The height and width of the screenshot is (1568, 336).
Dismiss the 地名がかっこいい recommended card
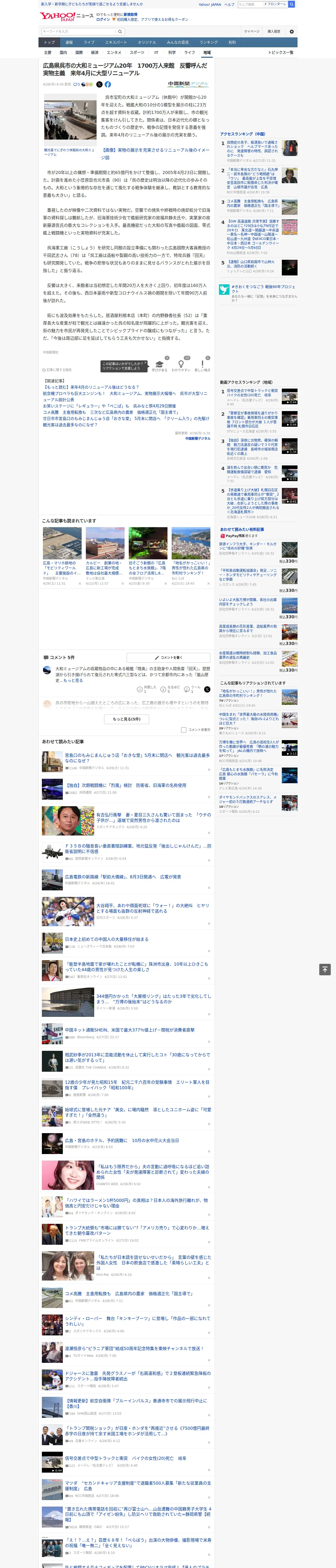(x=209, y=584)
